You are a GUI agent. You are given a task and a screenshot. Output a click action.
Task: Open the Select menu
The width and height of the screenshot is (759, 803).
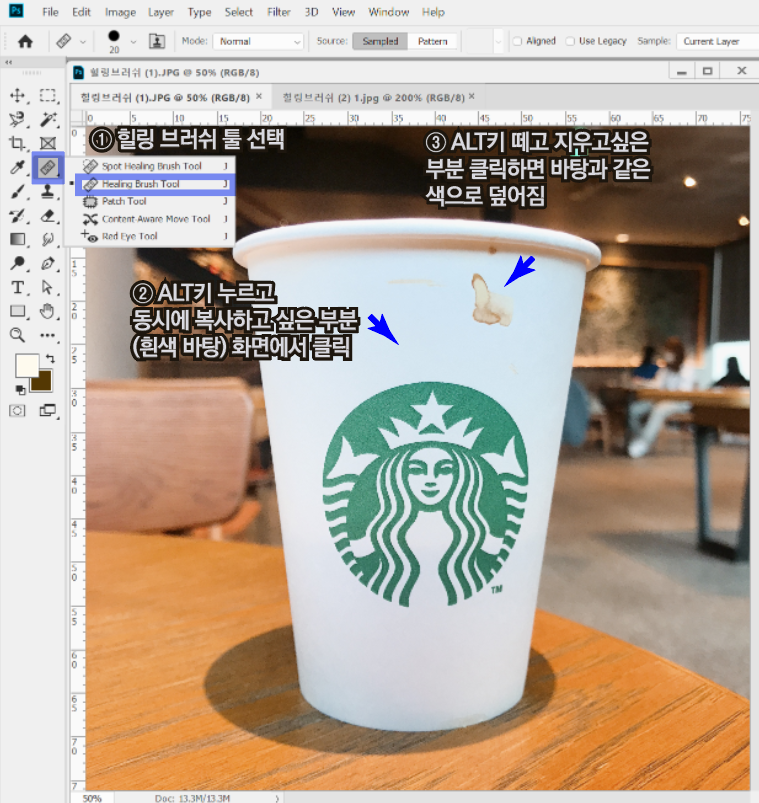tap(239, 12)
